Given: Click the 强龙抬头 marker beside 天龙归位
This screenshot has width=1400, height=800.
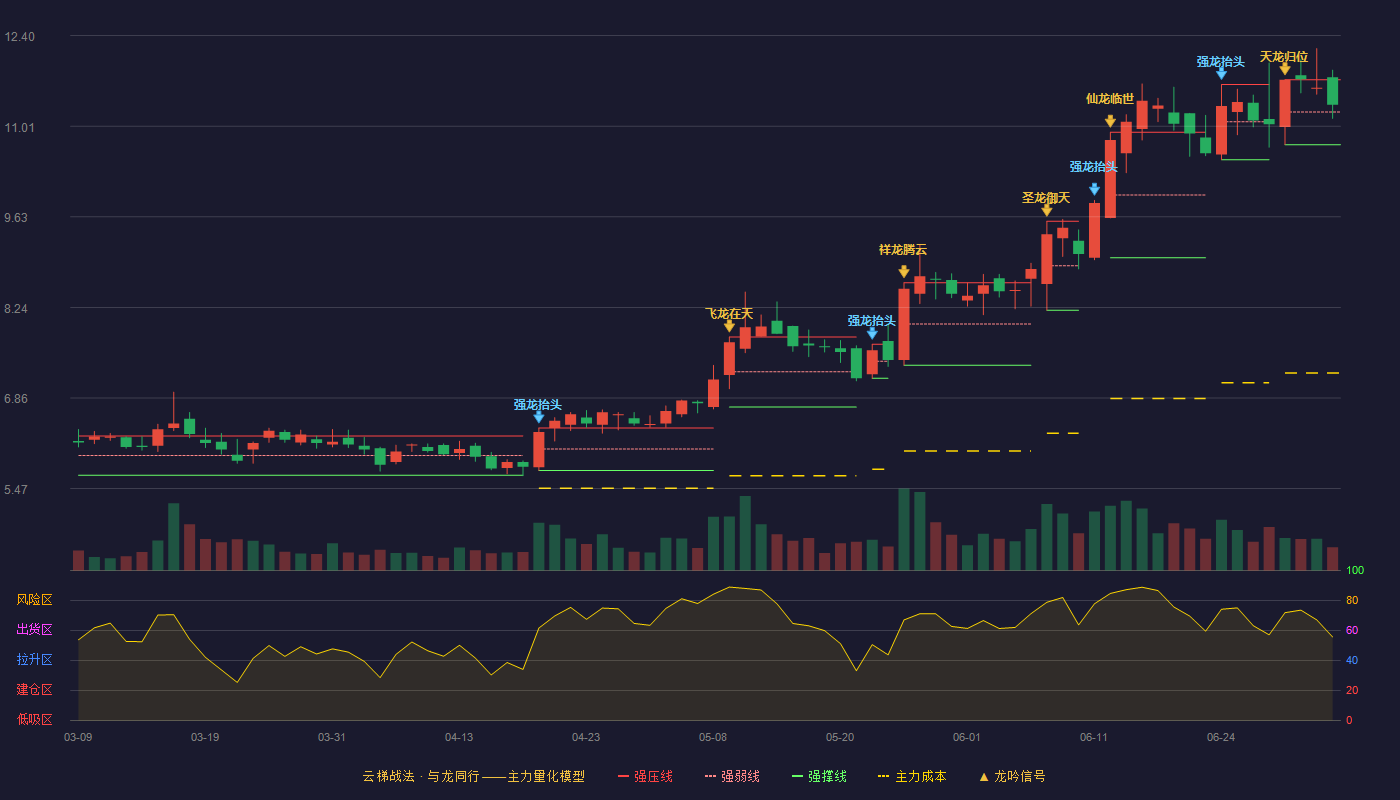Looking at the screenshot, I should point(1221,62).
